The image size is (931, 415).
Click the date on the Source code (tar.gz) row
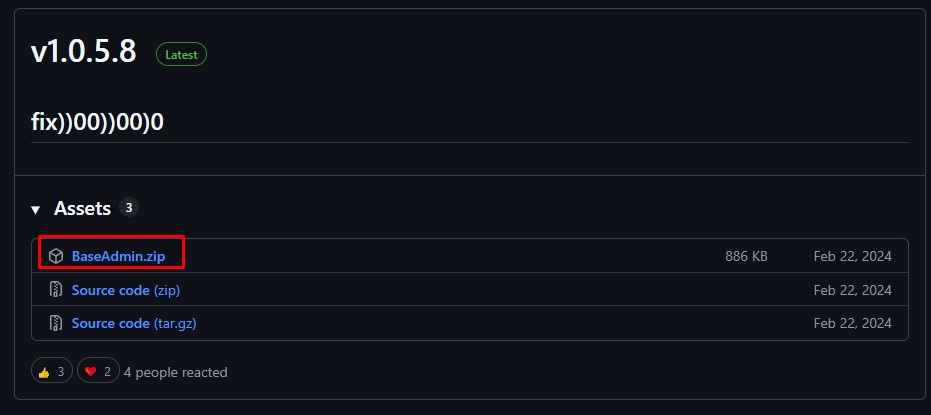[x=852, y=323]
